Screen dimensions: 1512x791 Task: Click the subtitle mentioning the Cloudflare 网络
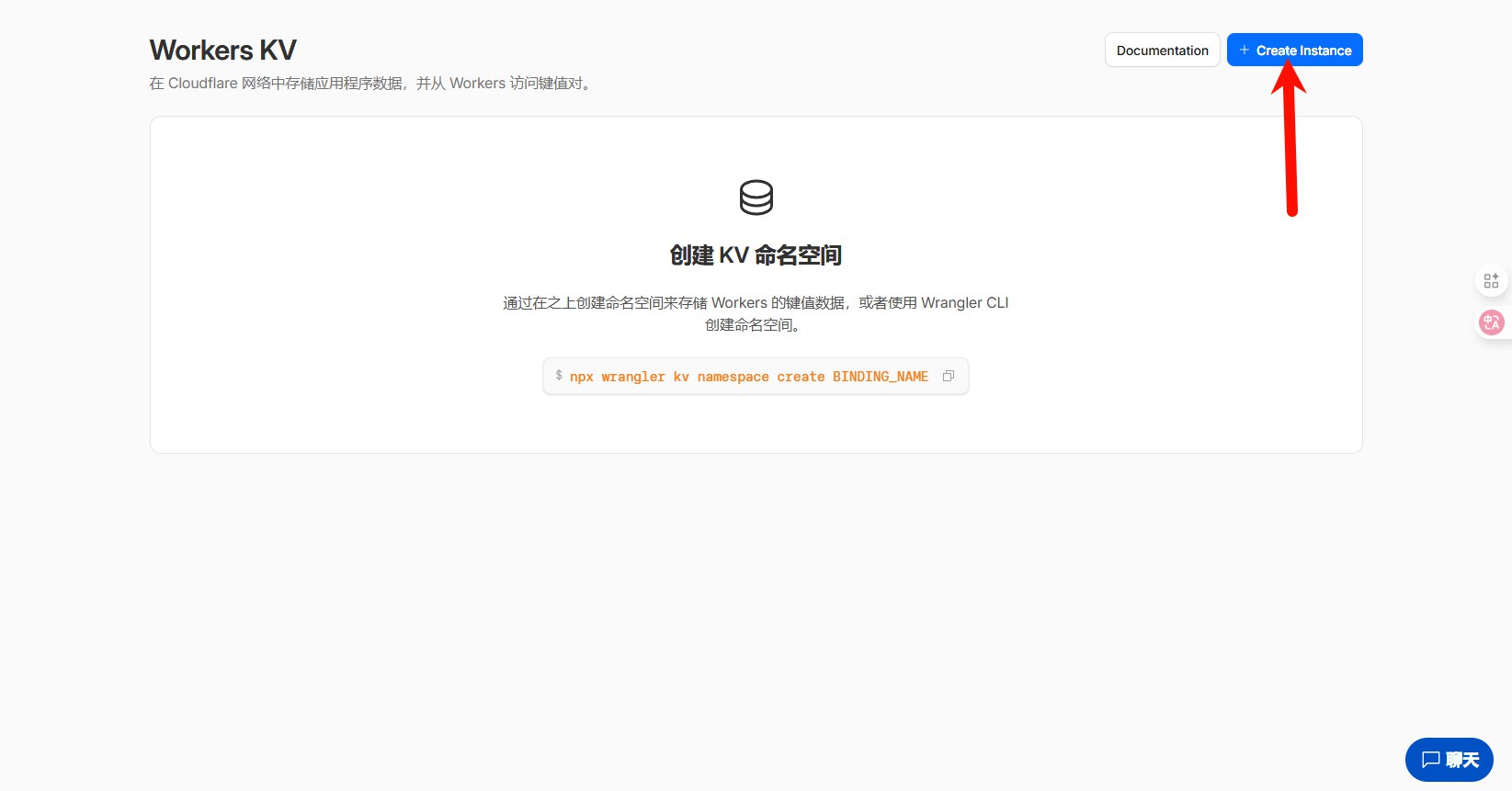click(x=371, y=84)
